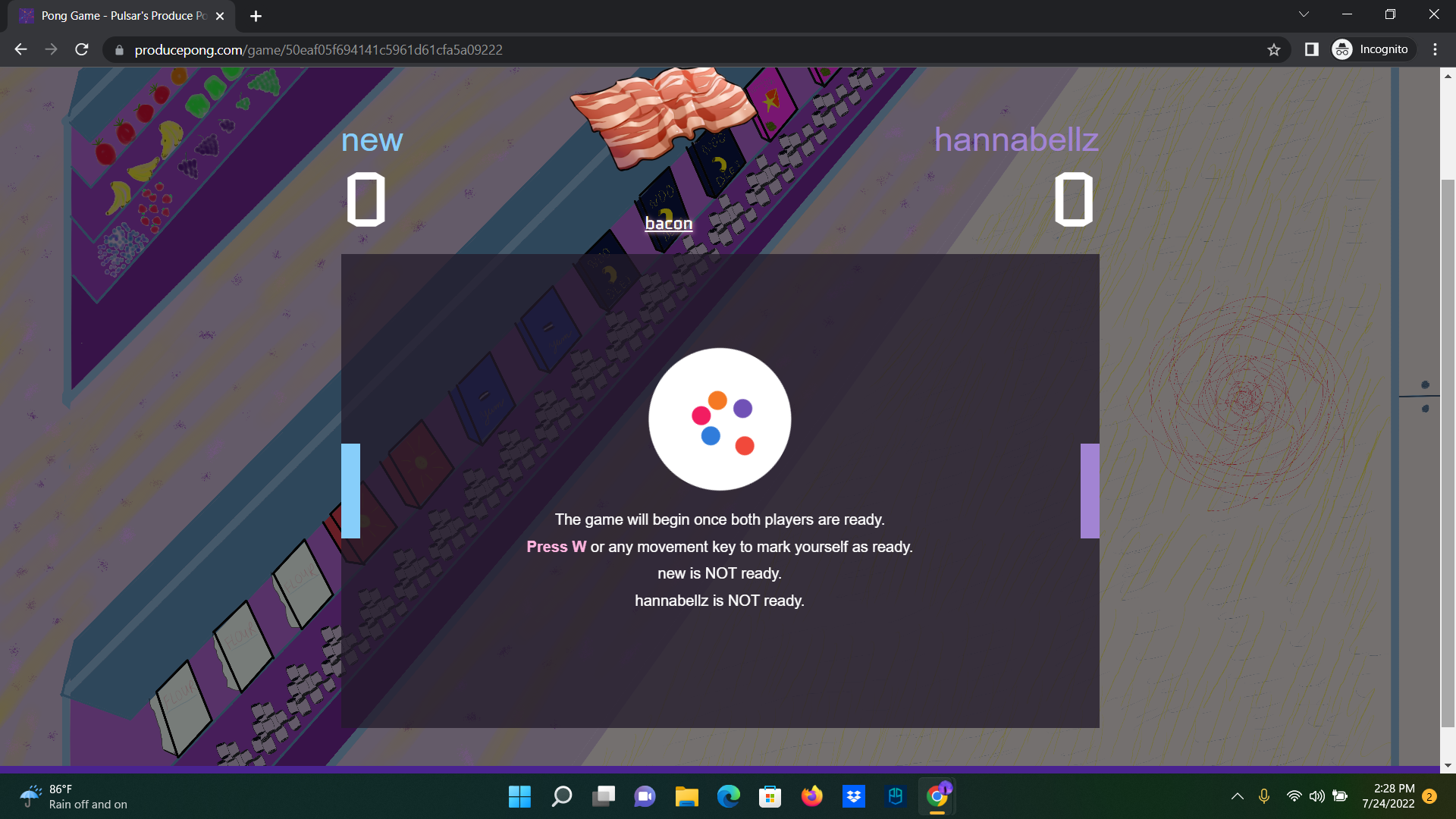Click the Chrome taskbar icon
Image resolution: width=1456 pixels, height=819 pixels.
tap(937, 796)
